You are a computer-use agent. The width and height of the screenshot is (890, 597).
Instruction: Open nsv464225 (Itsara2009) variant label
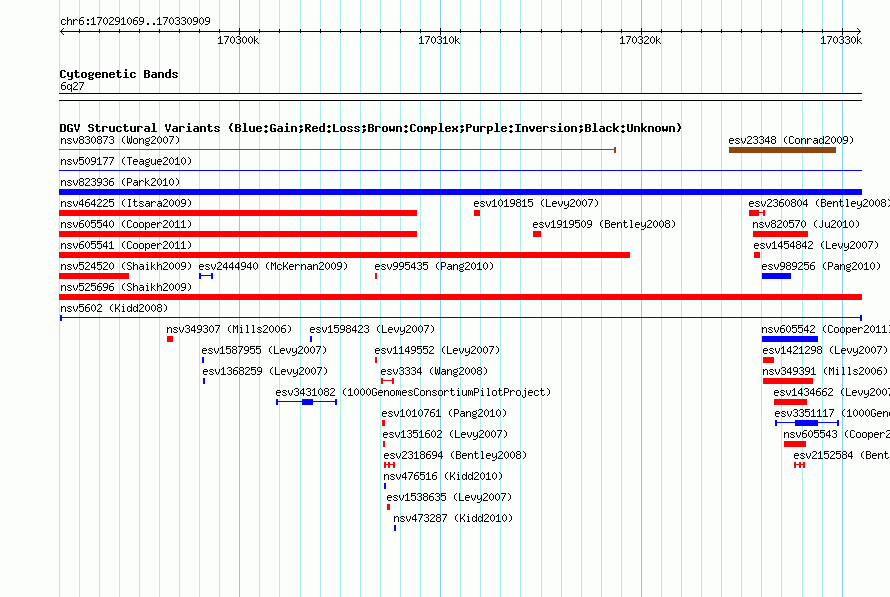click(126, 203)
